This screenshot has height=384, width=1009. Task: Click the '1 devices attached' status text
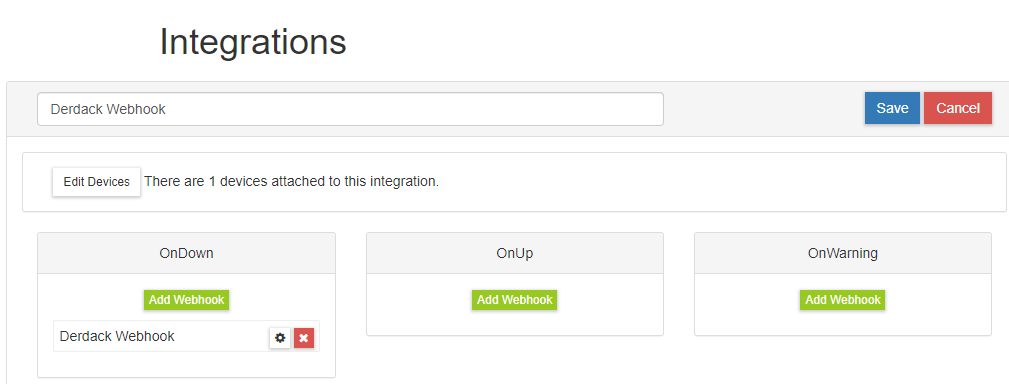[x=292, y=181]
